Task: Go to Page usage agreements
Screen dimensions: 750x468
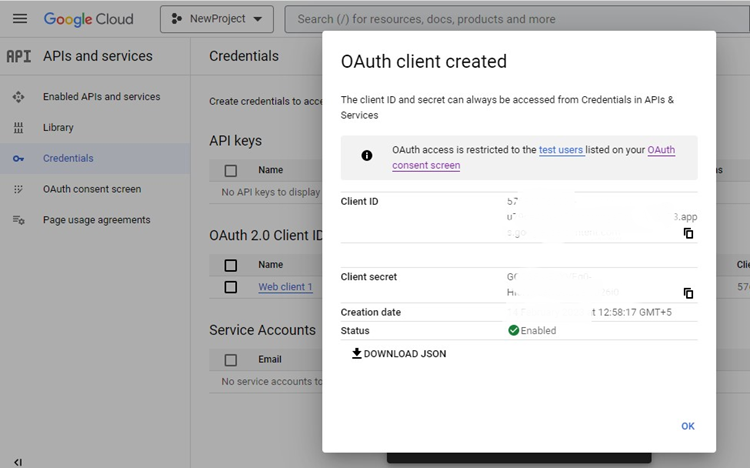Action: click(96, 220)
